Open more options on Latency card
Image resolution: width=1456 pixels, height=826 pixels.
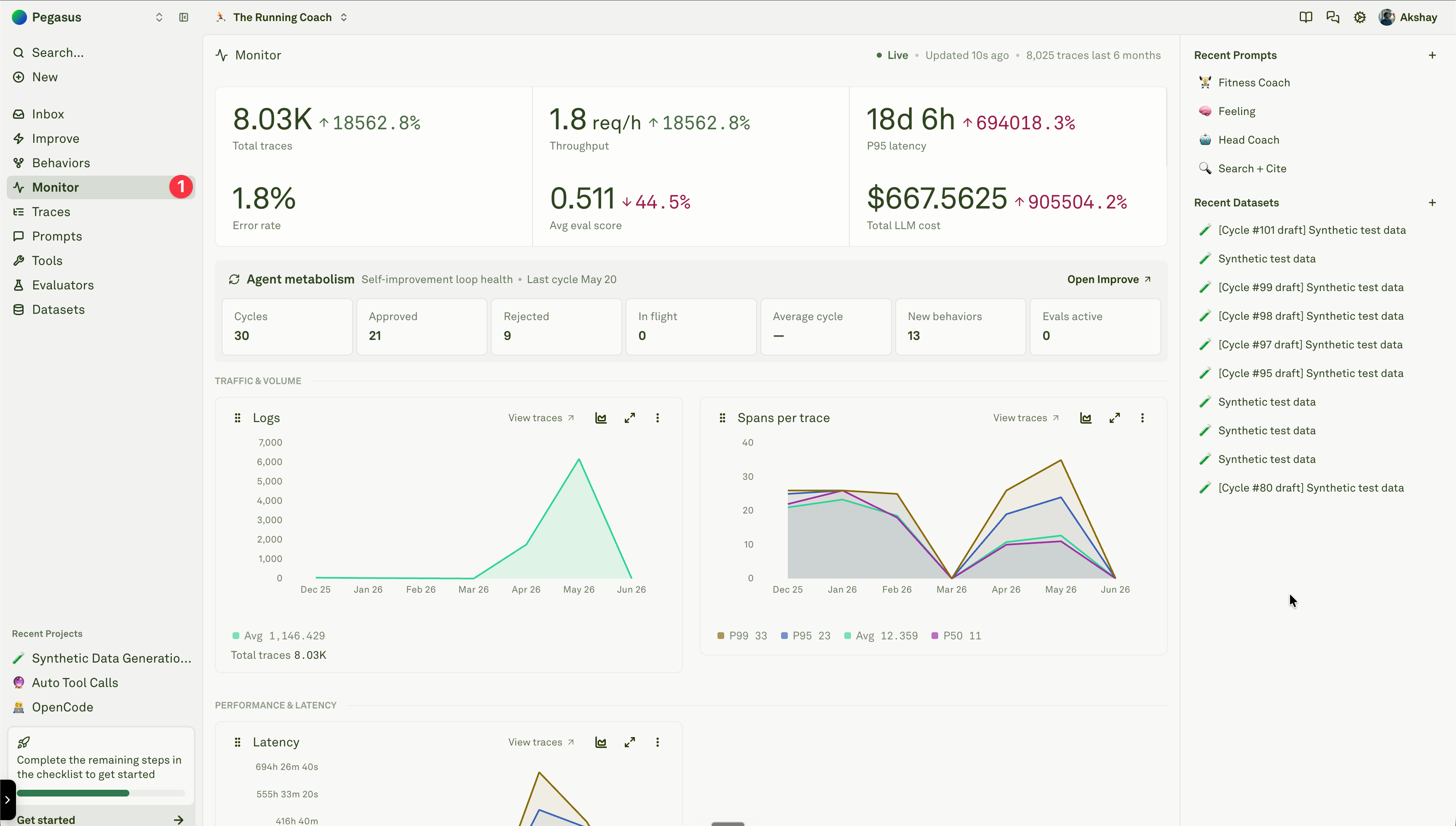pos(657,742)
